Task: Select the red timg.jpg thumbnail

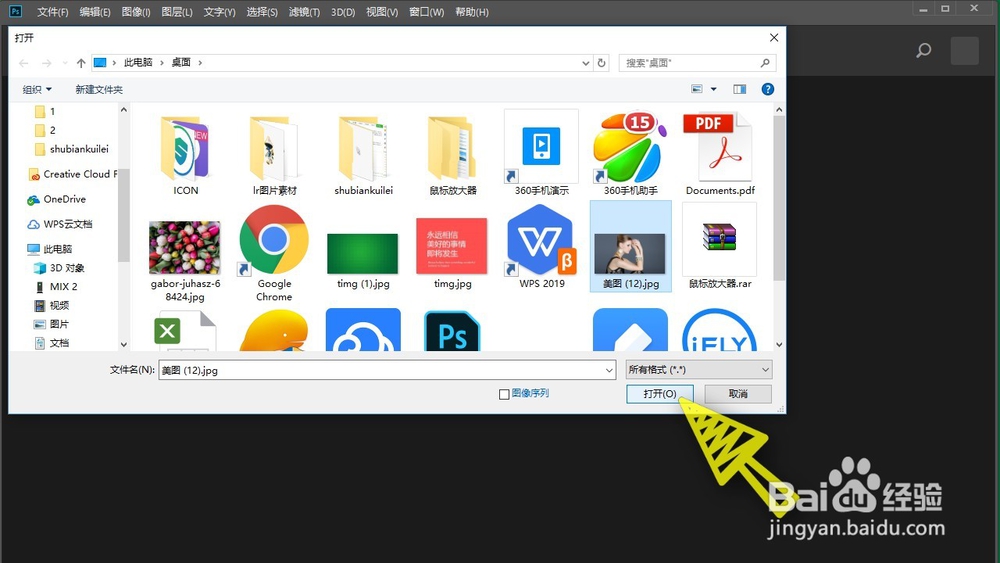Action: (x=452, y=245)
